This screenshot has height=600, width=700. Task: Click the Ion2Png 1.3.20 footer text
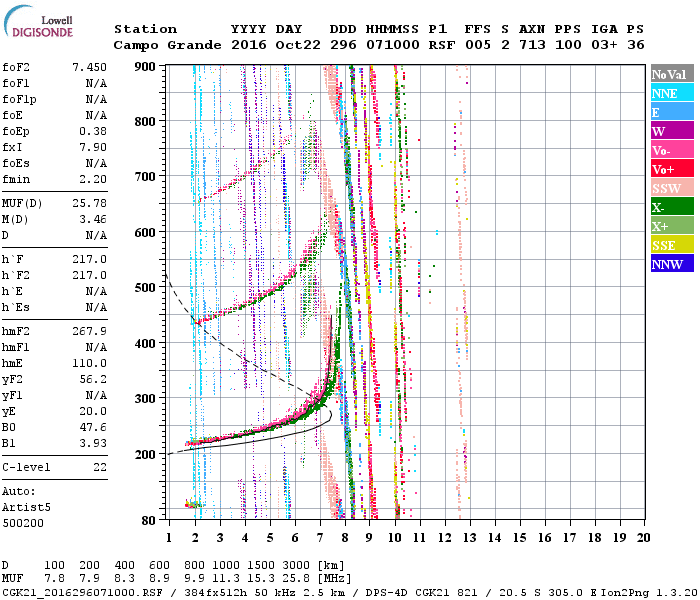(x=649, y=592)
